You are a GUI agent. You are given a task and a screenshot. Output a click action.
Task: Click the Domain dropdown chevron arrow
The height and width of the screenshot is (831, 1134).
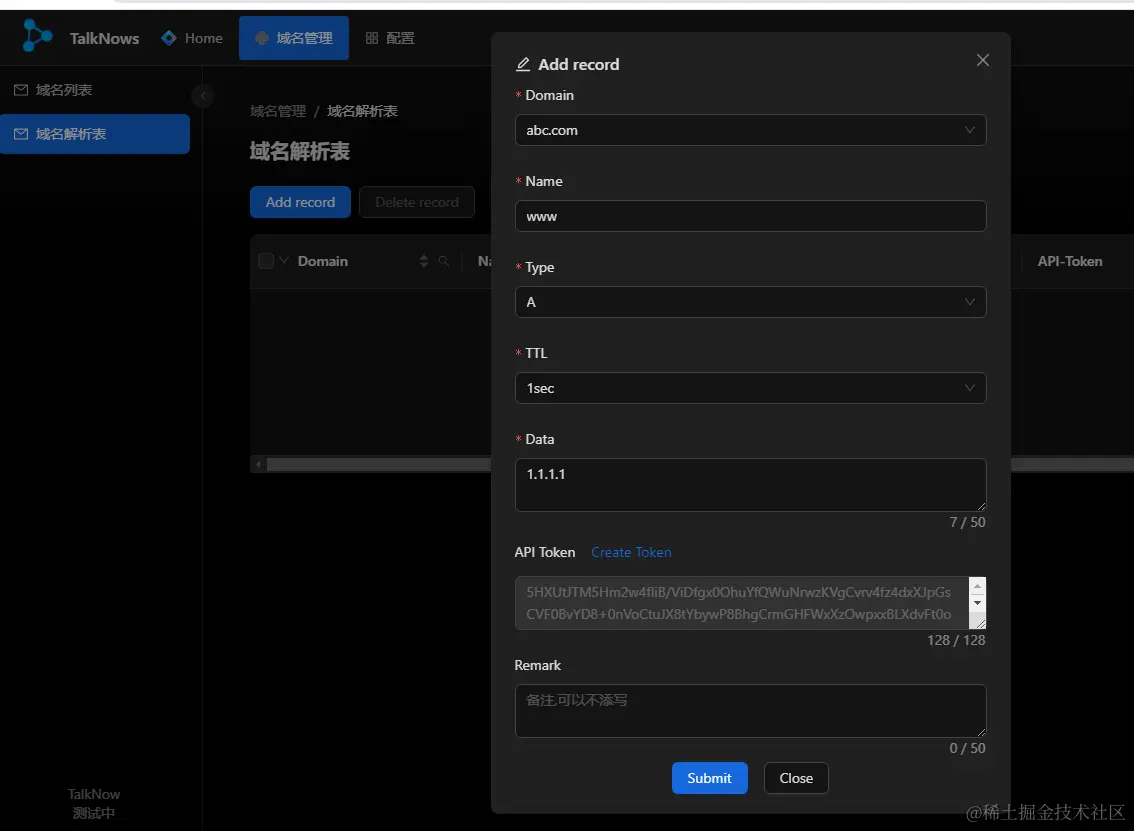tap(969, 130)
